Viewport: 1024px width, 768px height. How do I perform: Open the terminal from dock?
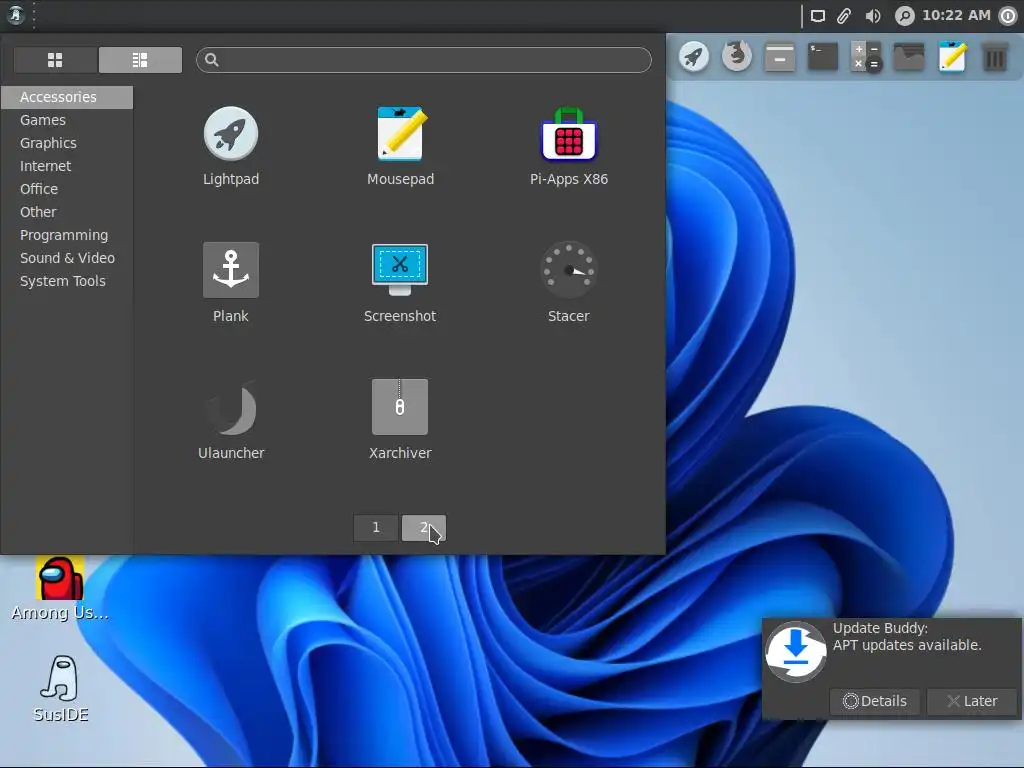pyautogui.click(x=823, y=57)
